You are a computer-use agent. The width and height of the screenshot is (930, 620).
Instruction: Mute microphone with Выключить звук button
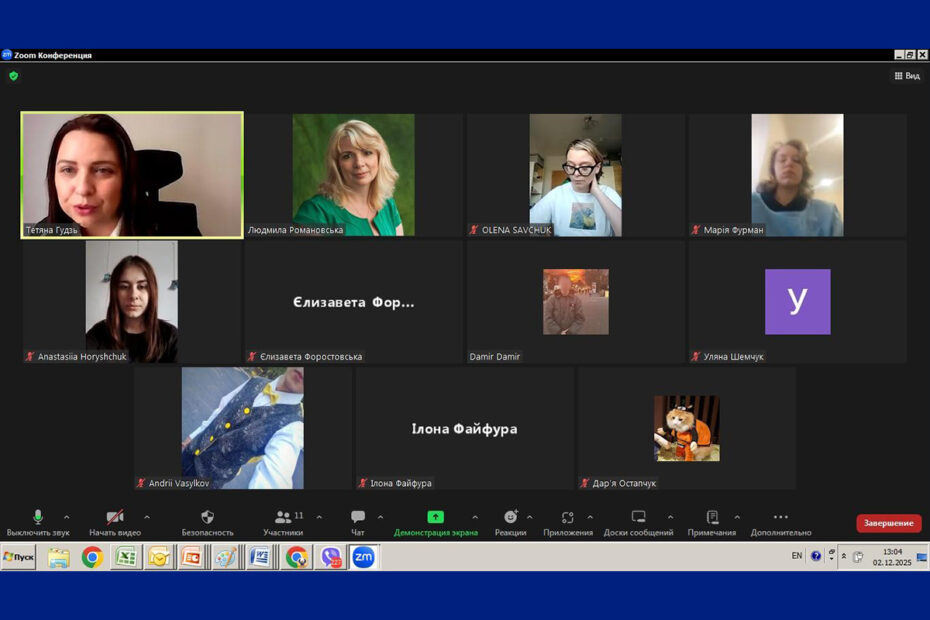(x=38, y=518)
